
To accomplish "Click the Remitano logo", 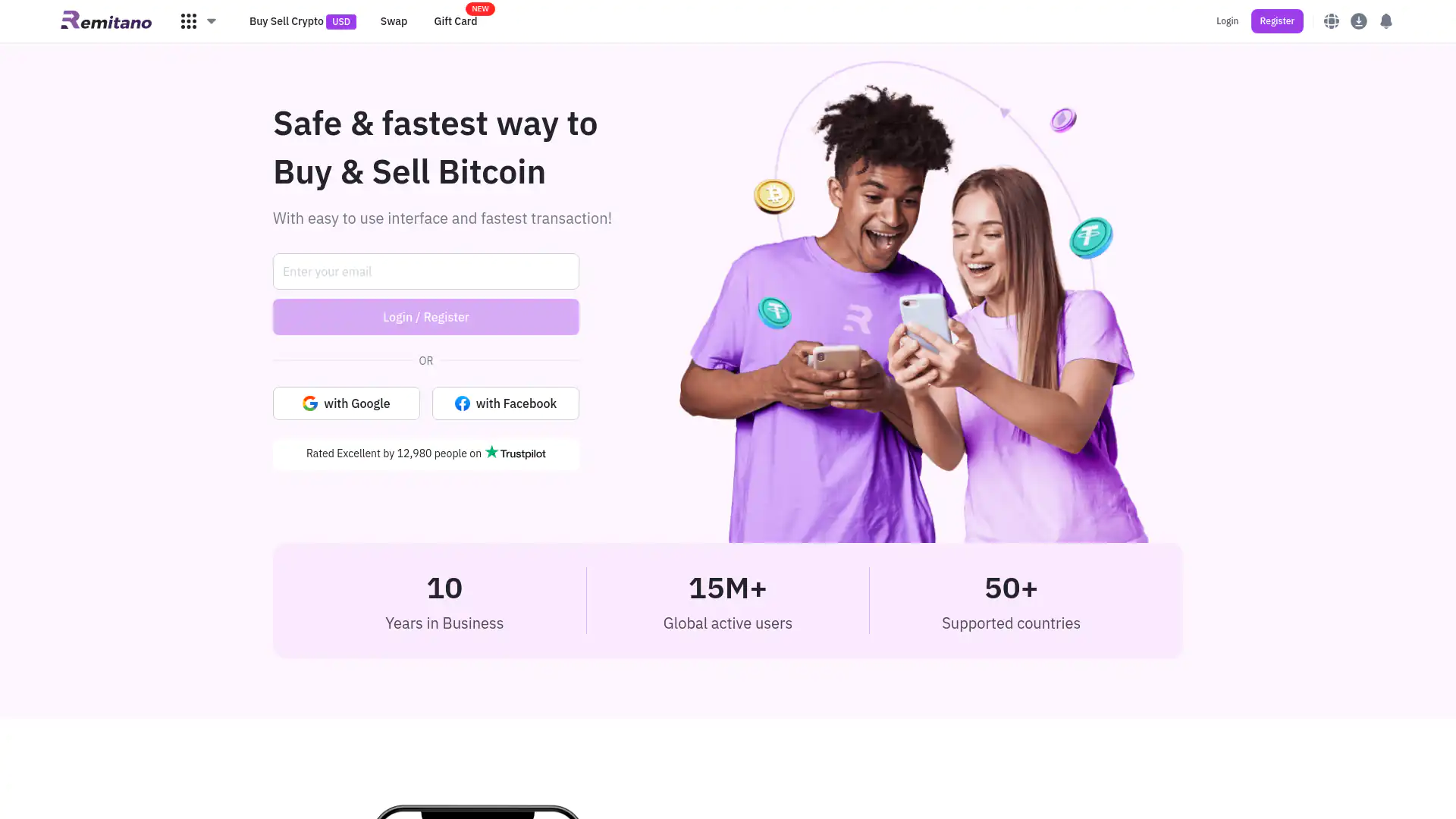I will pos(106,20).
